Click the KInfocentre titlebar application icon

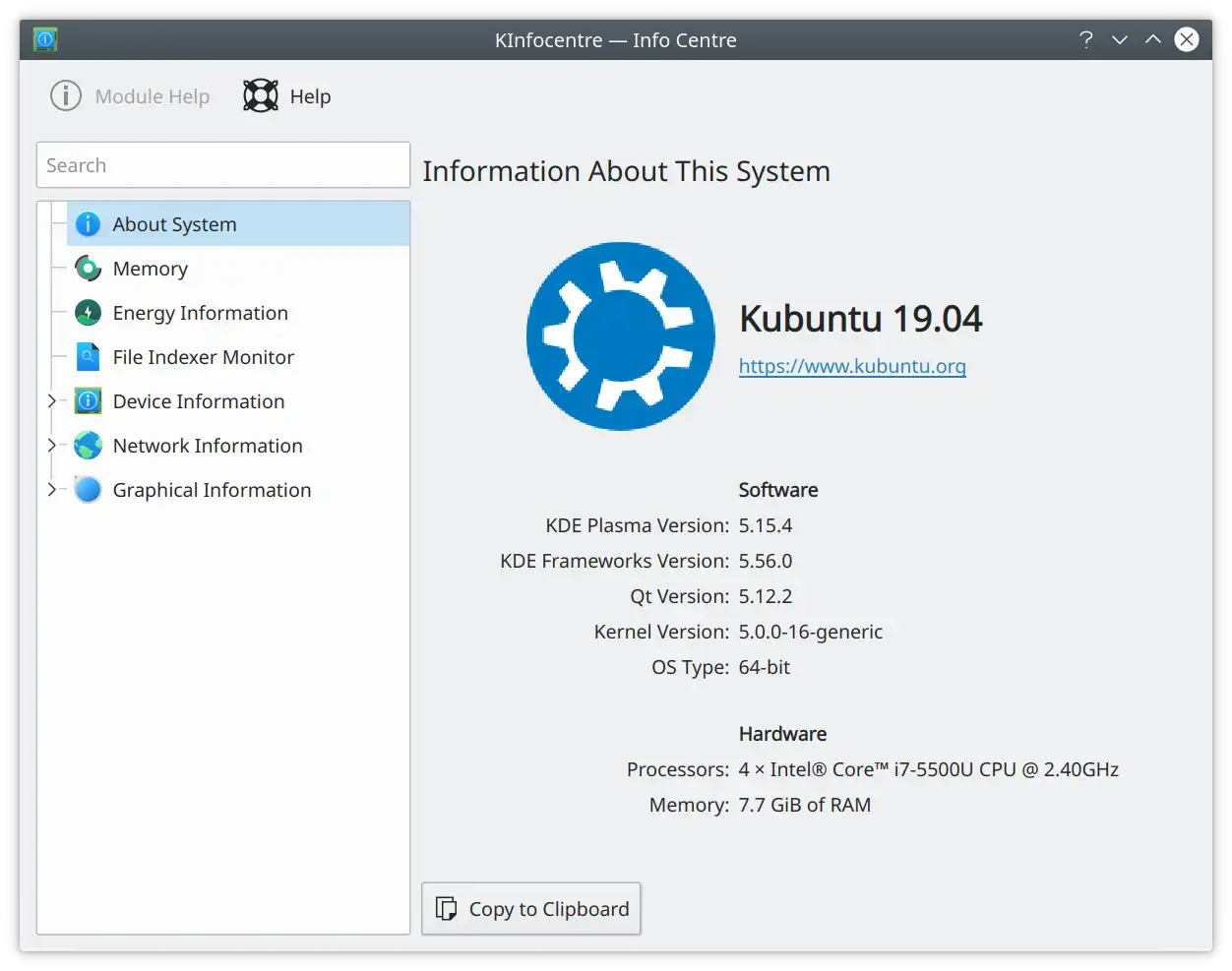44,38
